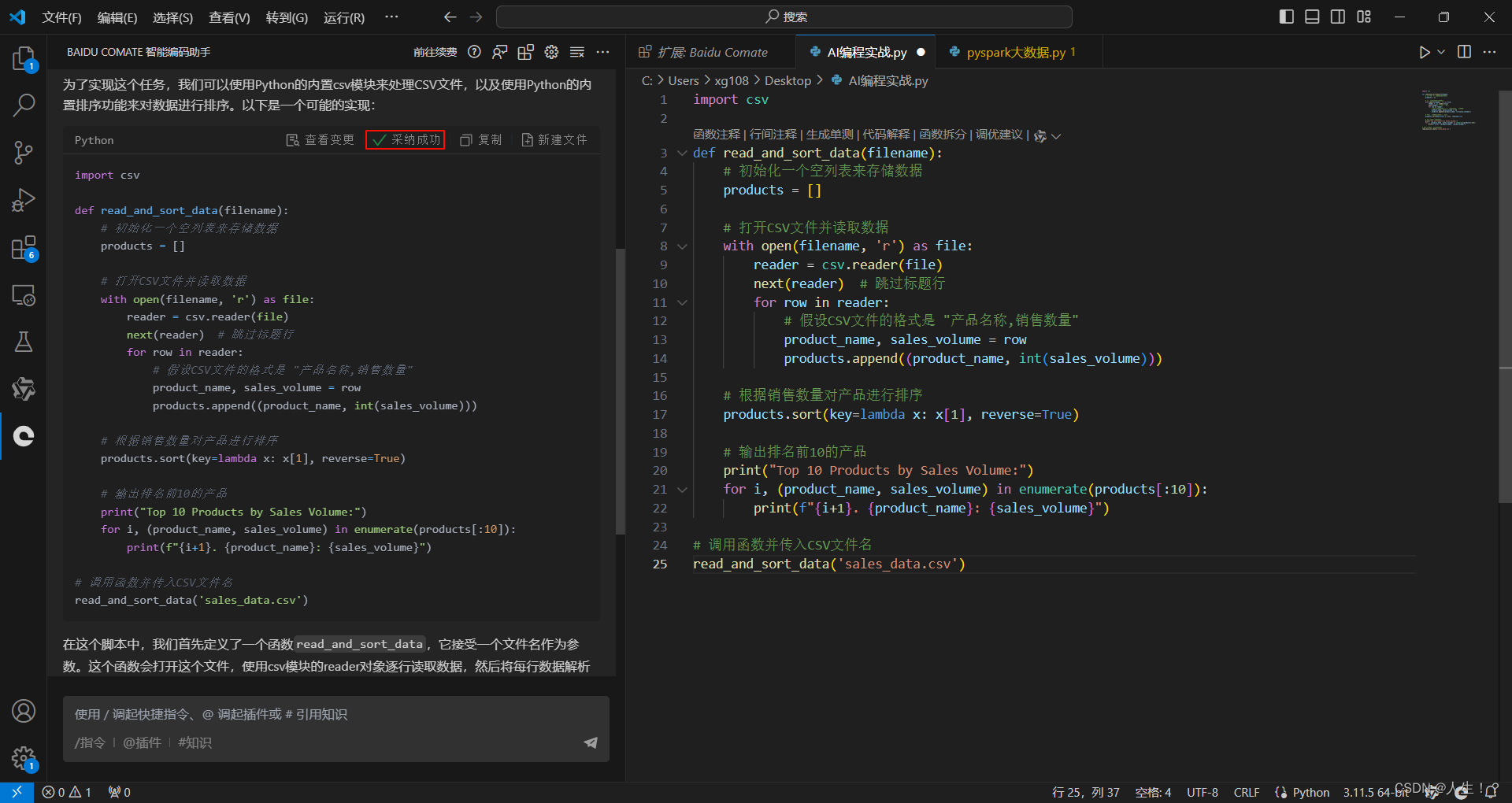1512x803 pixels.
Task: Collapse the for row loop on line 11
Action: tap(682, 302)
